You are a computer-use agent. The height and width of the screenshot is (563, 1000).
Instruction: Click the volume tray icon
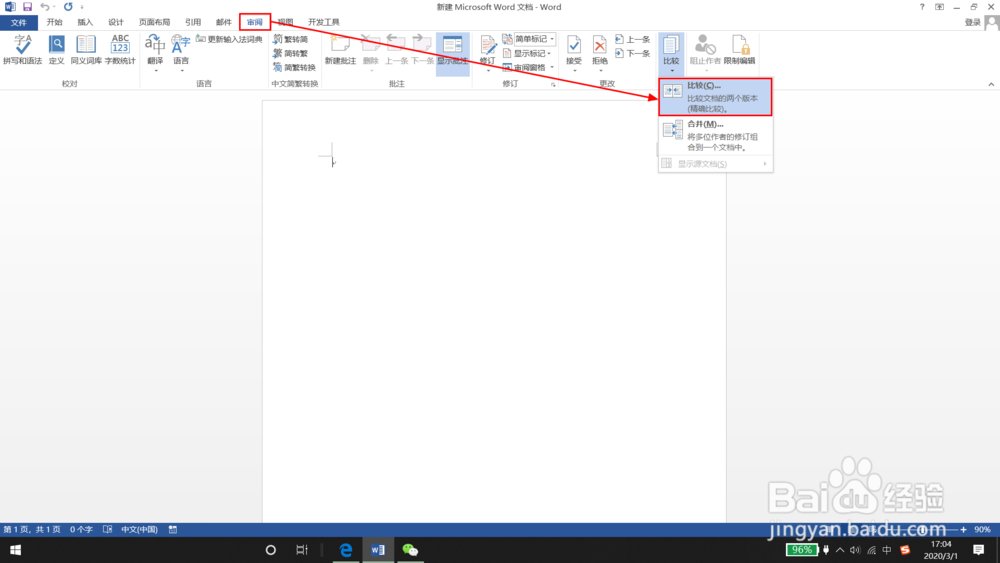point(855,550)
